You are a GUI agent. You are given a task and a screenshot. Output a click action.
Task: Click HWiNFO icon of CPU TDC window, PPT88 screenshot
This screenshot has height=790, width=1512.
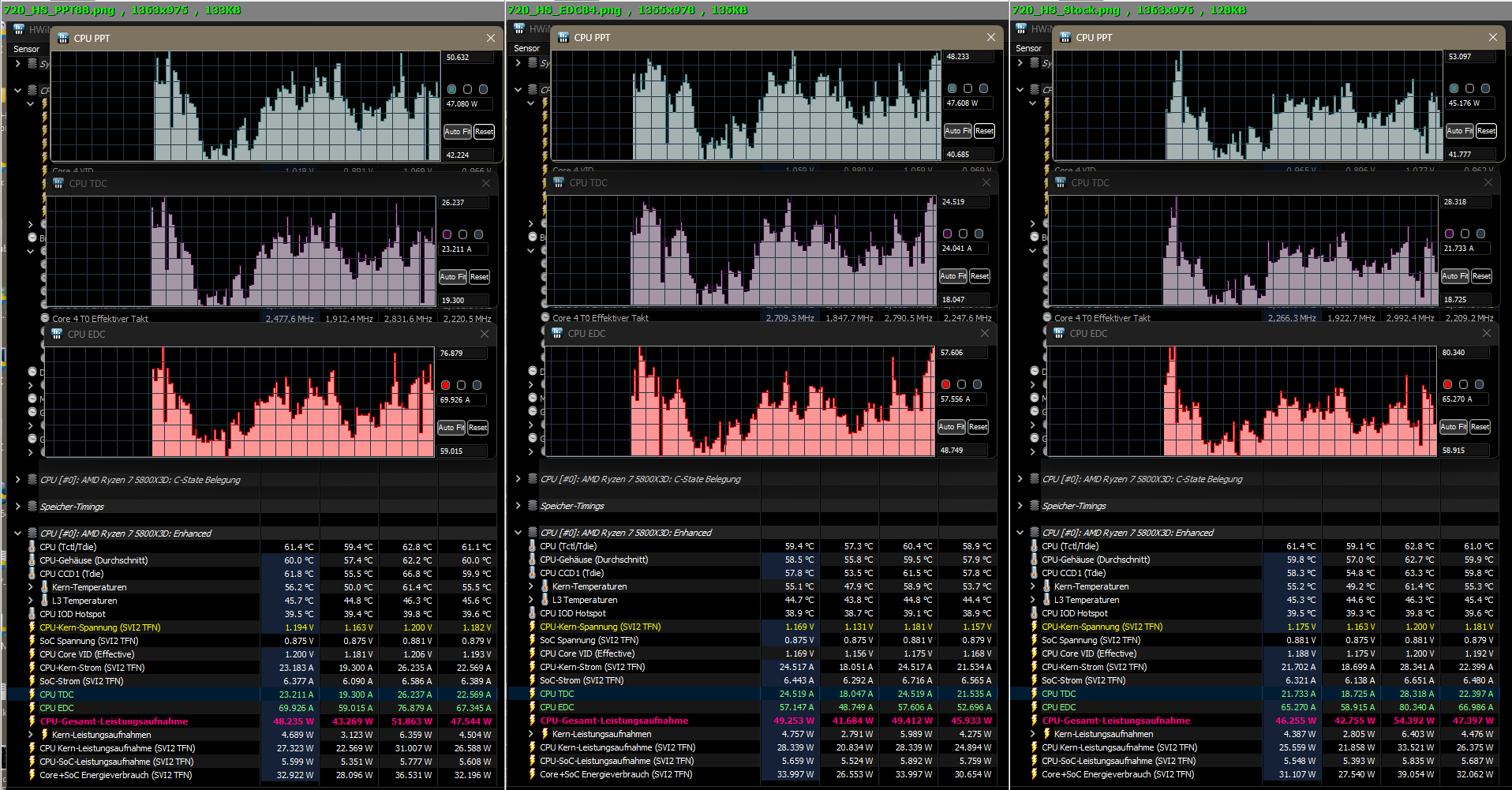[58, 183]
